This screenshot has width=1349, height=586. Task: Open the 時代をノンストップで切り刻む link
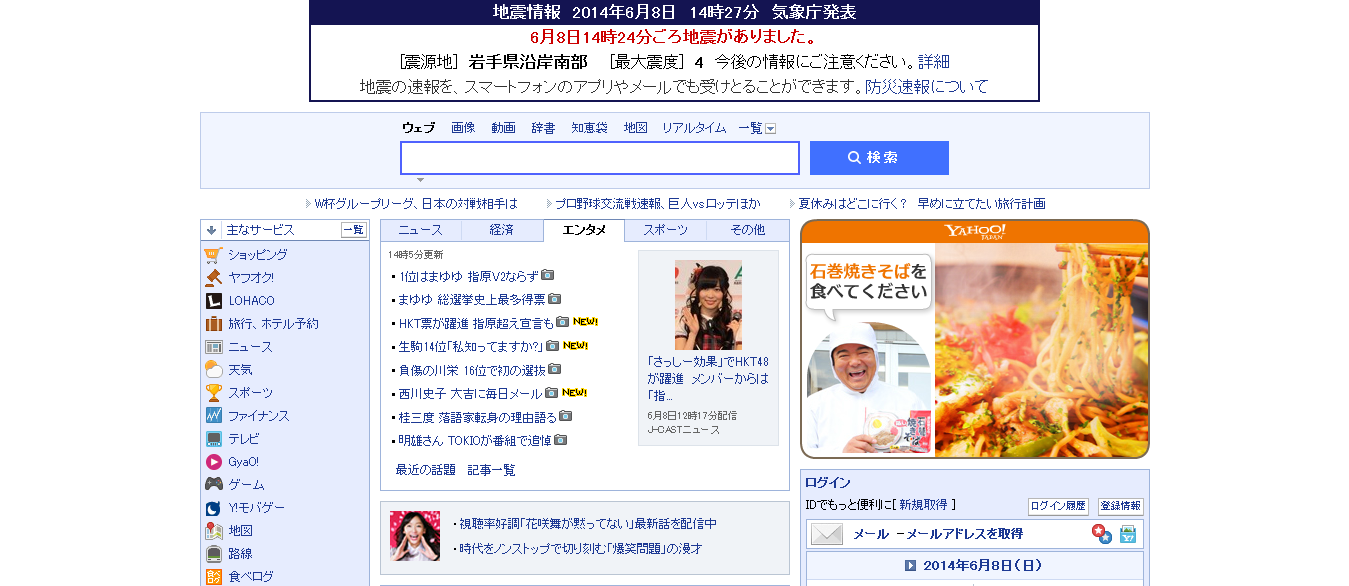click(581, 548)
